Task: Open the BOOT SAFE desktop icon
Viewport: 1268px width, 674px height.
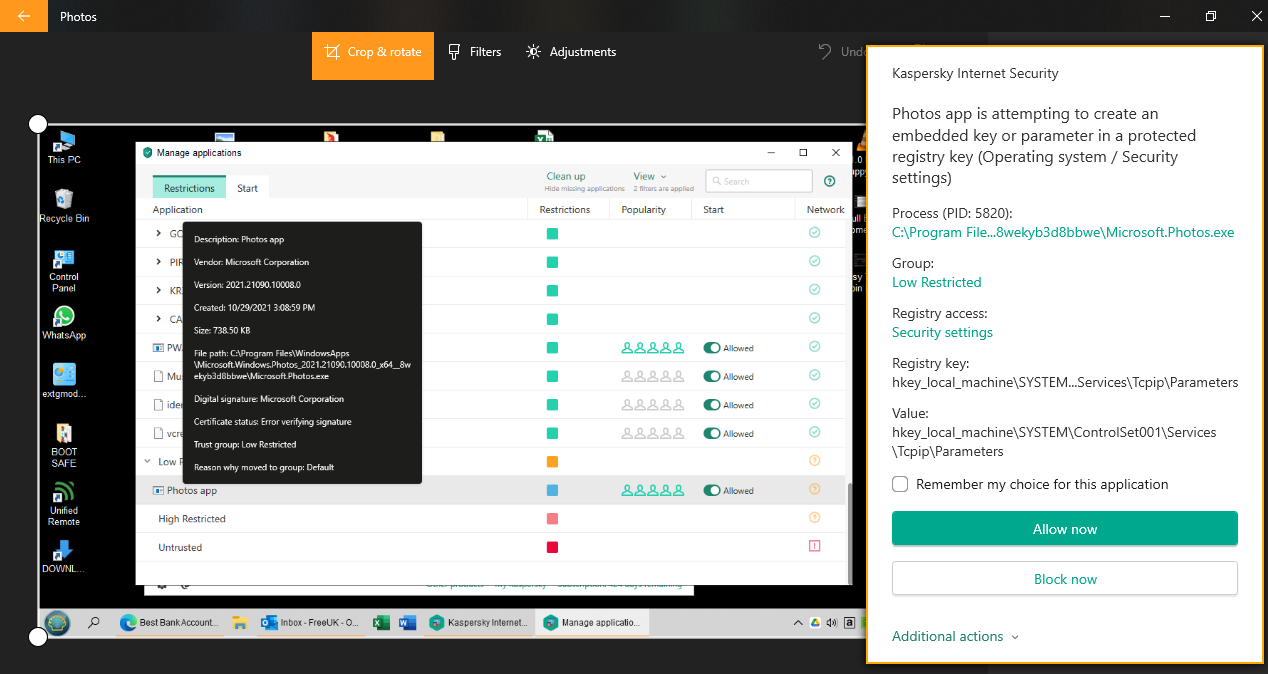Action: 64,445
